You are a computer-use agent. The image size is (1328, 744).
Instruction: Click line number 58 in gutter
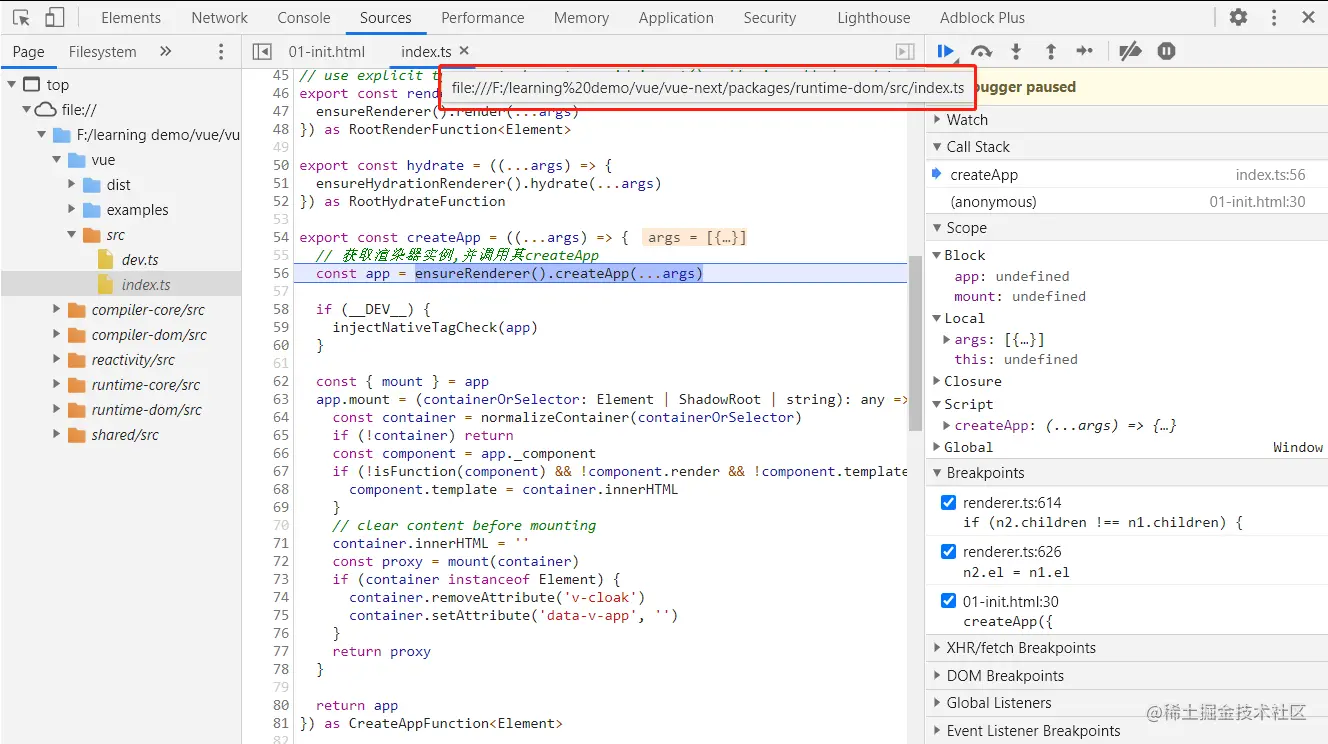[x=280, y=309]
